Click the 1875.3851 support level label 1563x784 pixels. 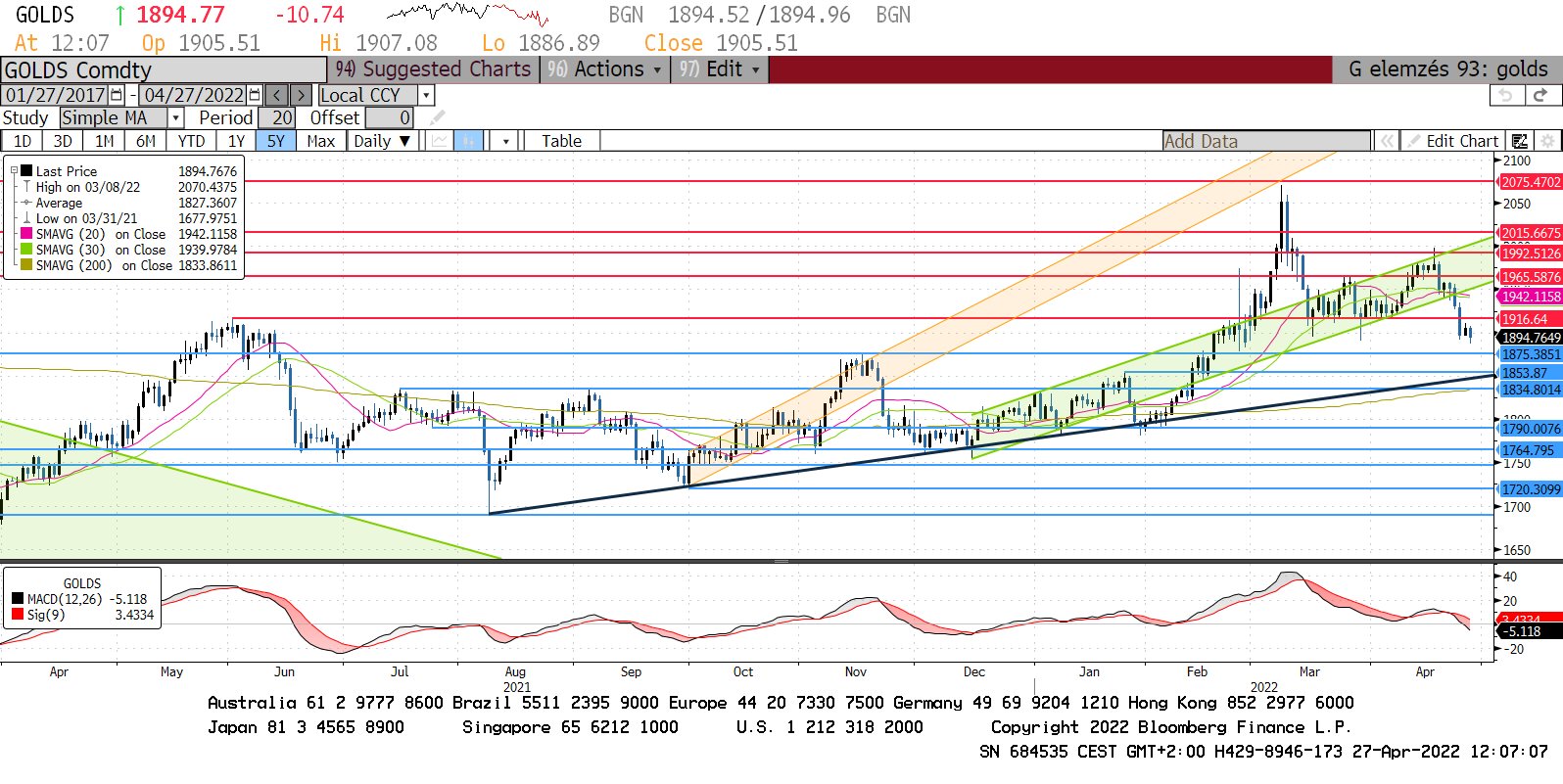[1531, 354]
